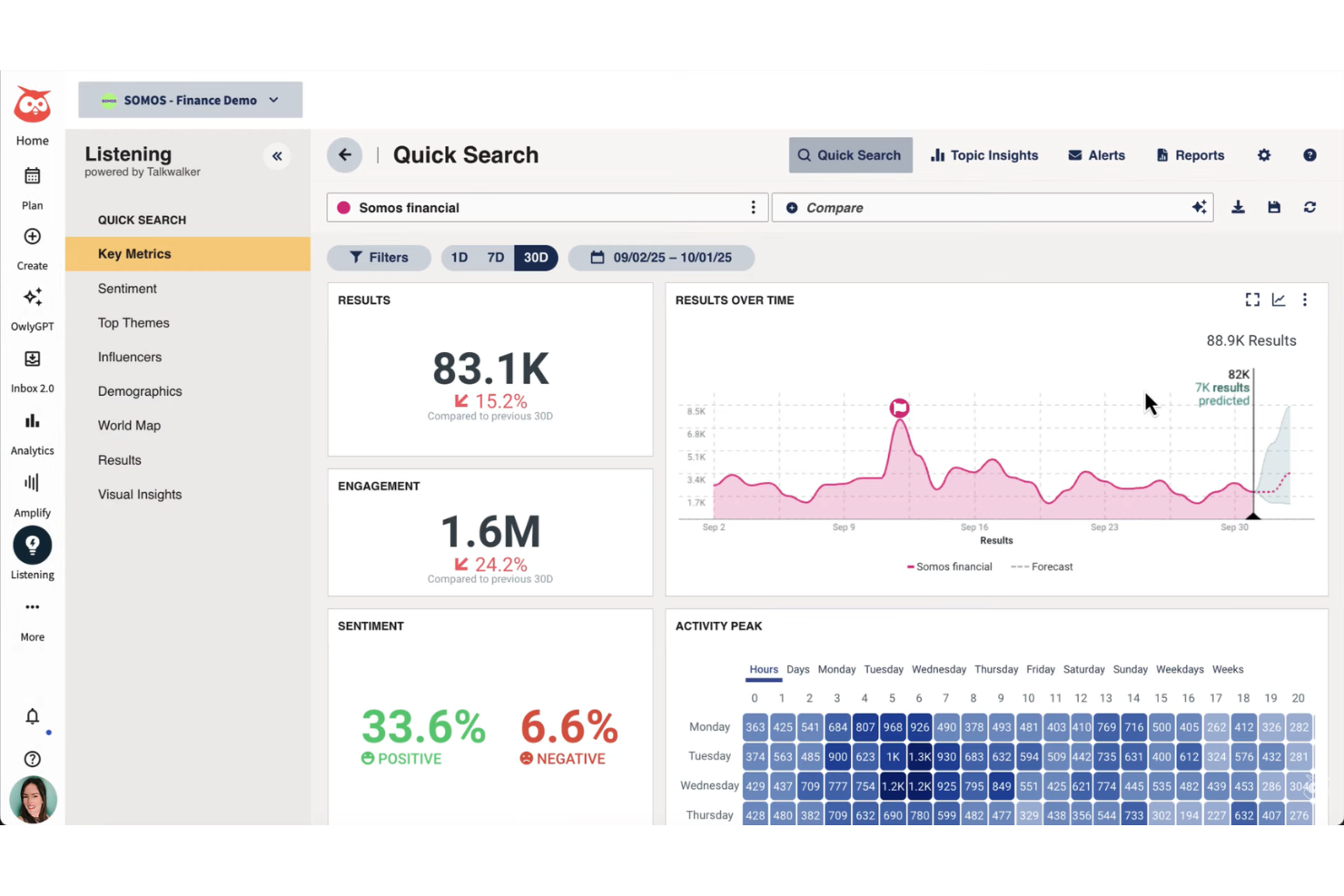Toggle the Weekends column view via Weekdays
1344x896 pixels.
[x=1179, y=669]
